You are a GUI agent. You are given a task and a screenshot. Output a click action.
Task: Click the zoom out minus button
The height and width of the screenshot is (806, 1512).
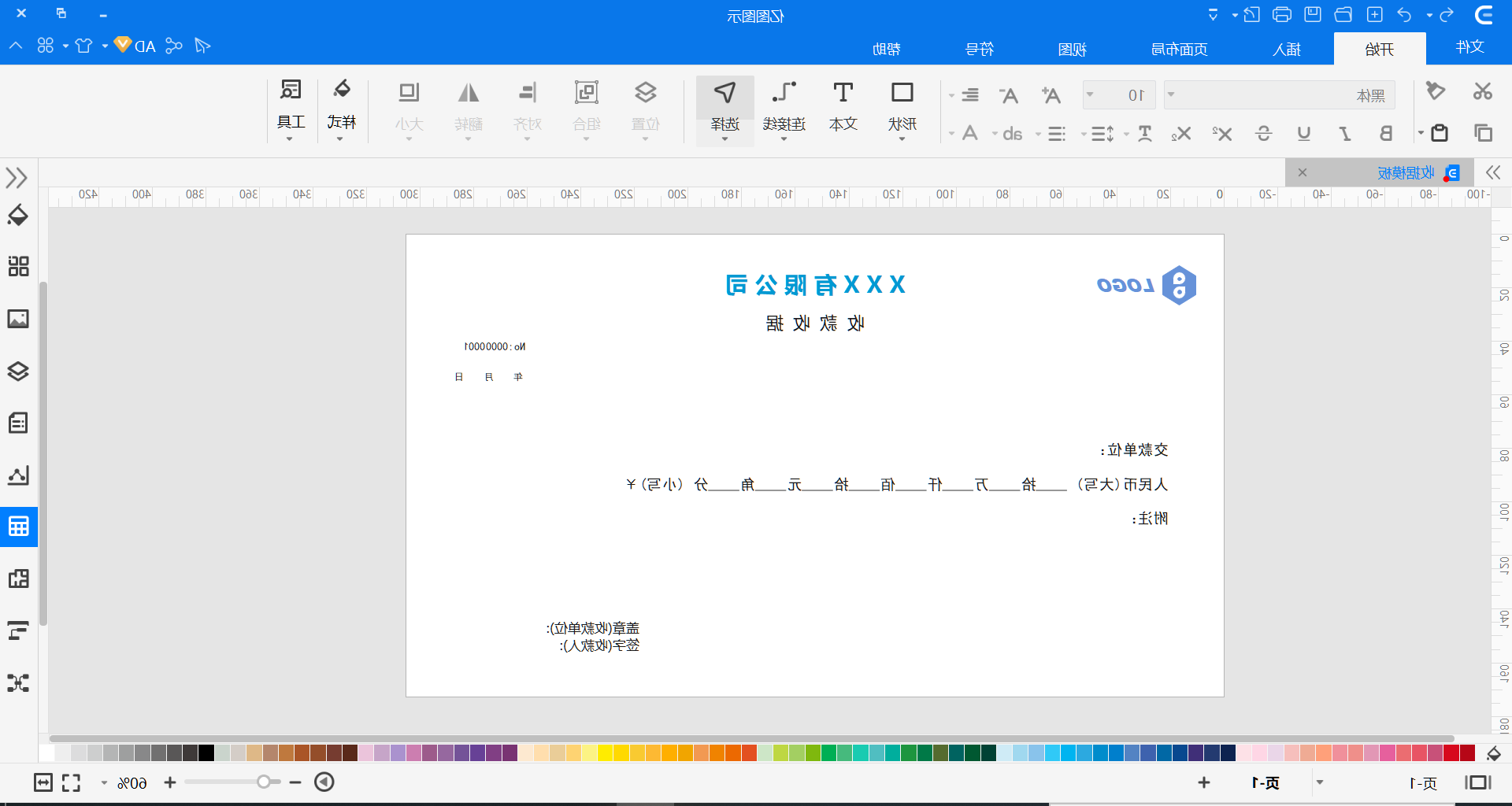pyautogui.click(x=295, y=782)
